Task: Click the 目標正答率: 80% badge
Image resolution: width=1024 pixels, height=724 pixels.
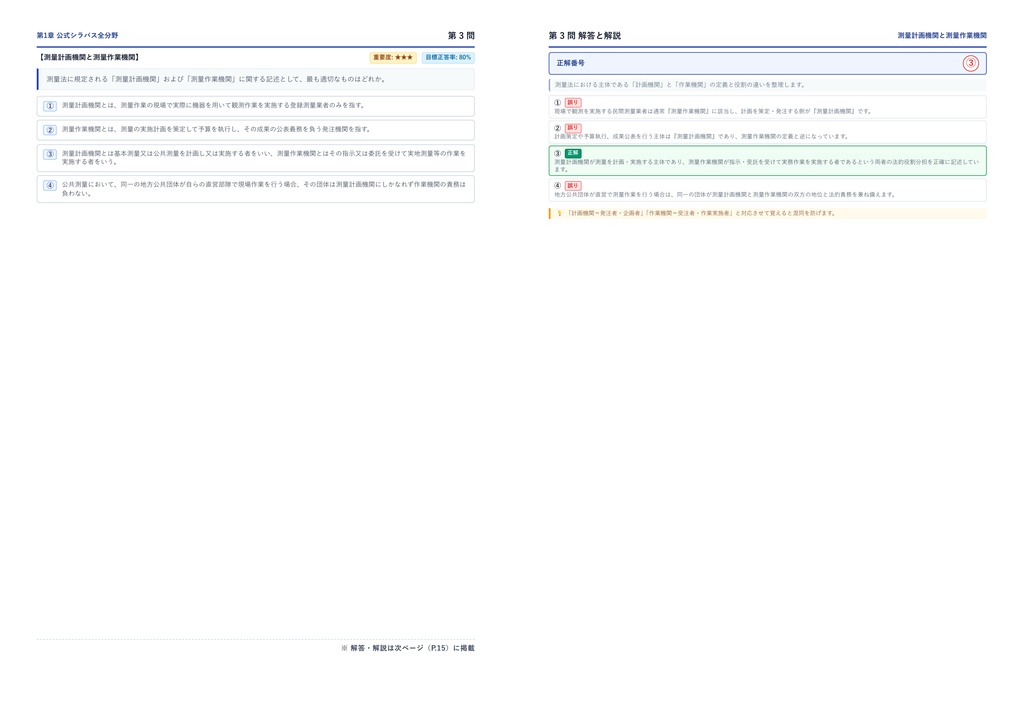Action: 448,57
